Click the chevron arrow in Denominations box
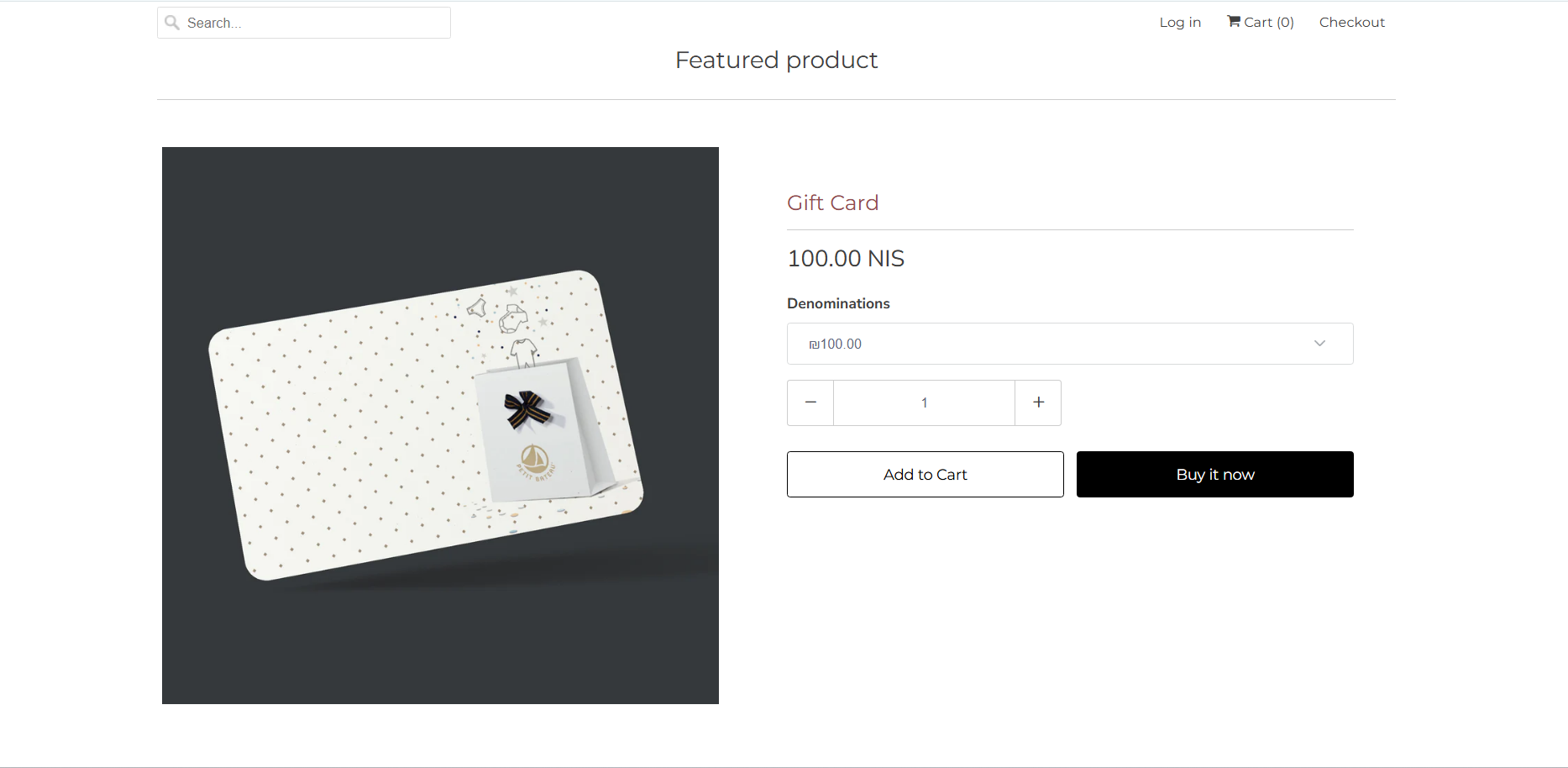Image resolution: width=1568 pixels, height=768 pixels. pyautogui.click(x=1319, y=344)
